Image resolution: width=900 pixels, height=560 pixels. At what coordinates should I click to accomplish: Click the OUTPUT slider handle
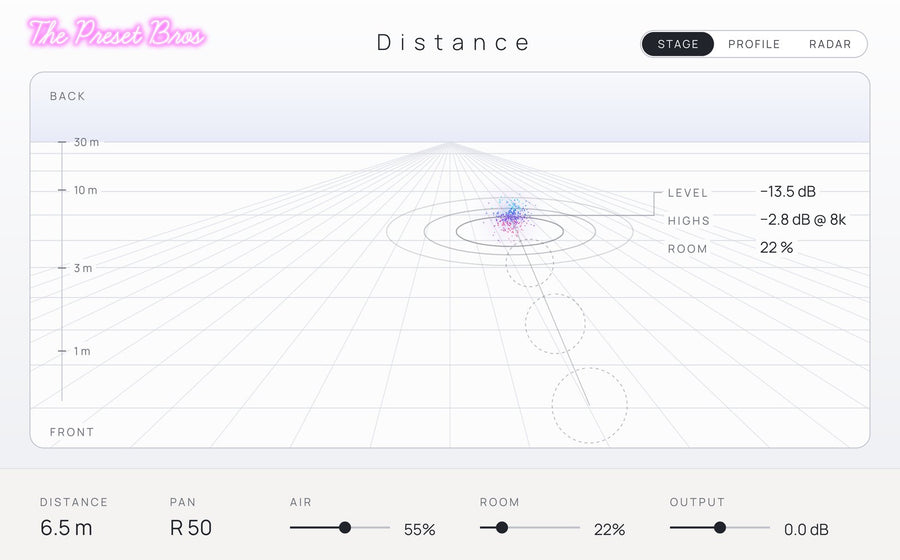(720, 527)
